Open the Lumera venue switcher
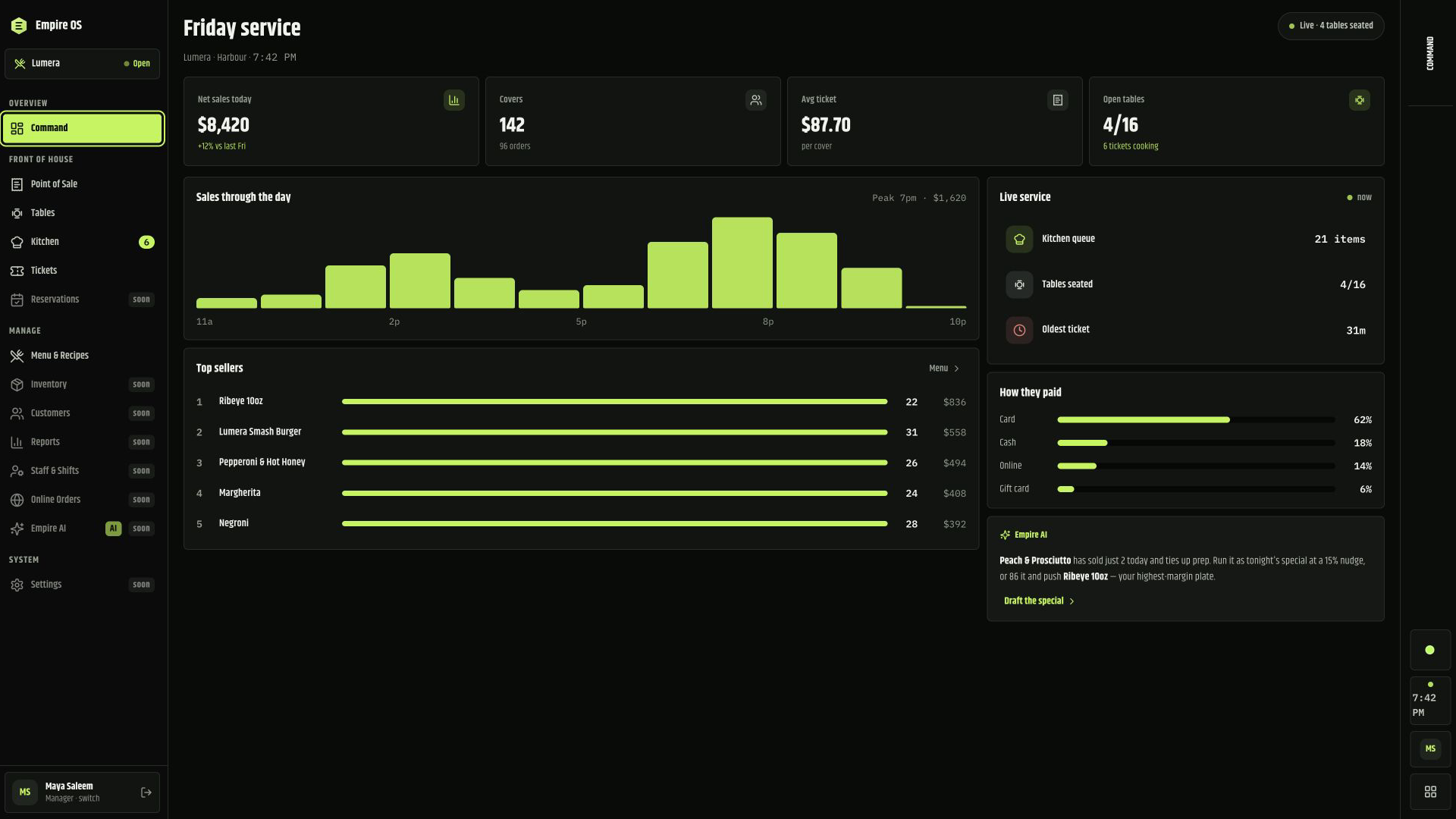The width and height of the screenshot is (1456, 819). [x=82, y=64]
